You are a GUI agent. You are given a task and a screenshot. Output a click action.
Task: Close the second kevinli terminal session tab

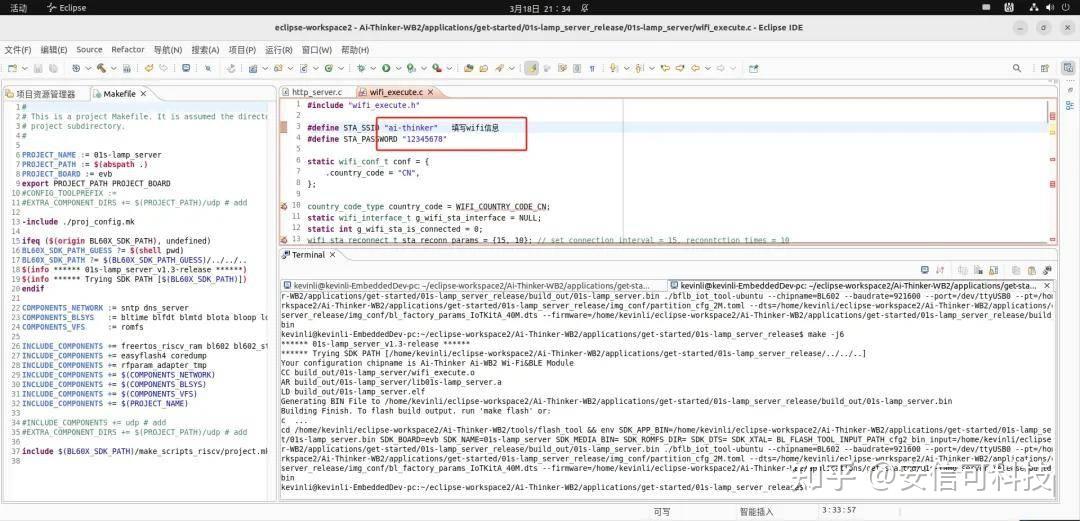(x=1048, y=285)
